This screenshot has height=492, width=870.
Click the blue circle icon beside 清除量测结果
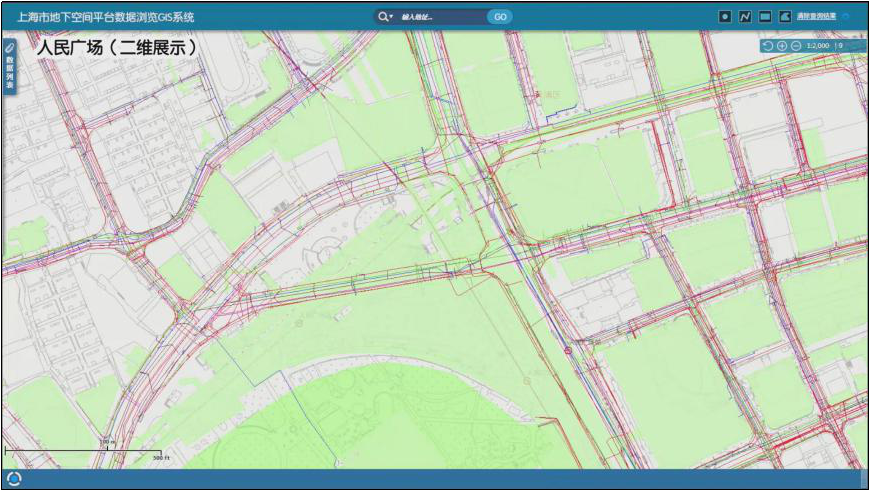click(x=846, y=17)
